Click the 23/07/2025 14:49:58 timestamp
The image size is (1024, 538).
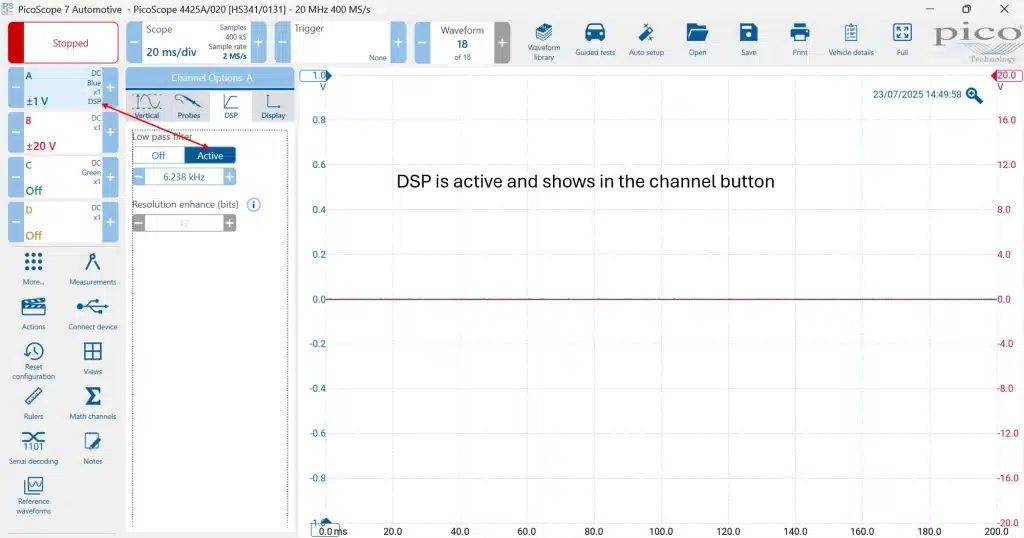[917, 95]
